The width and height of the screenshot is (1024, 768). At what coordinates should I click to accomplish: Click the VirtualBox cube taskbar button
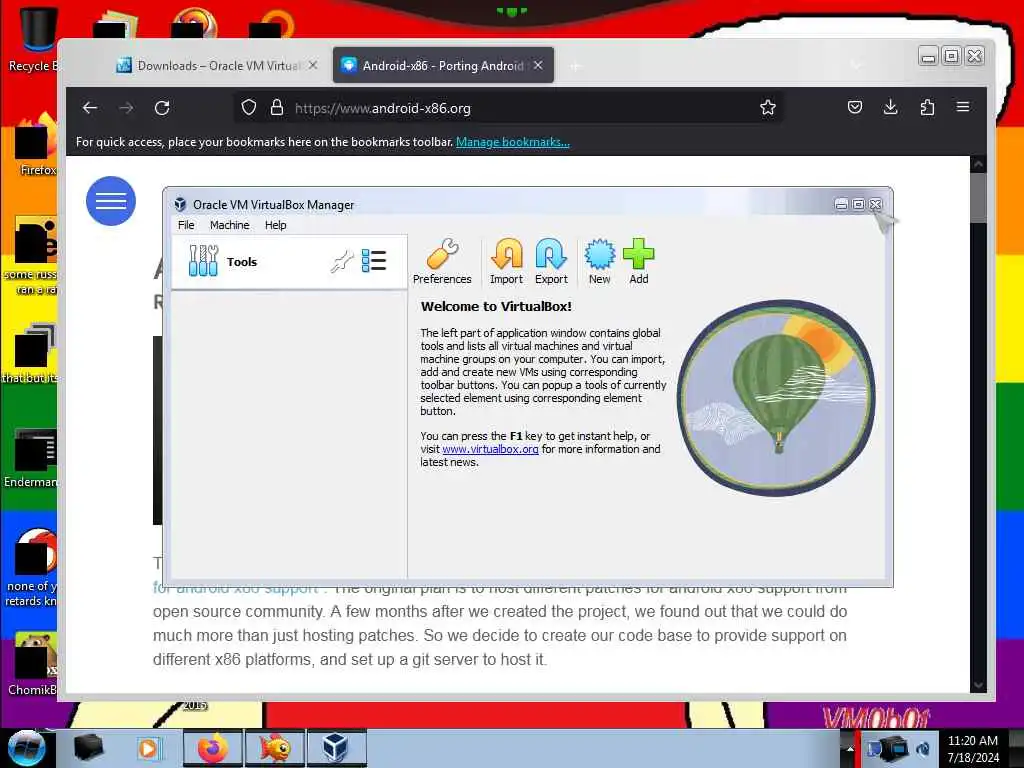(x=336, y=748)
